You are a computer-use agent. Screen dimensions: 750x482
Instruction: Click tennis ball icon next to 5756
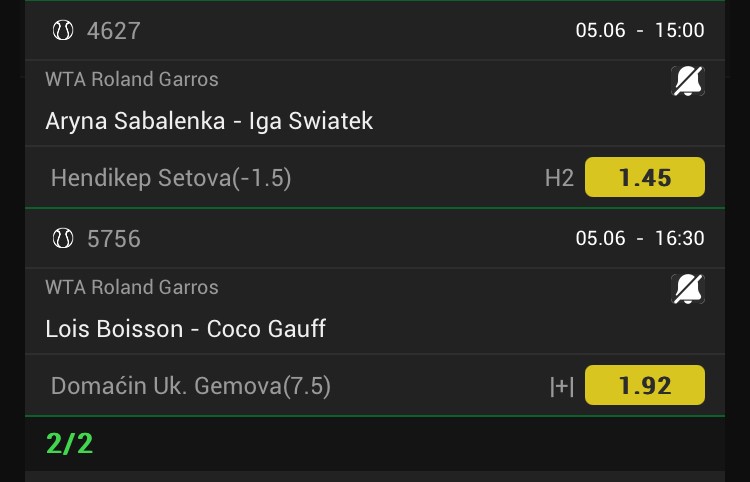tap(63, 238)
